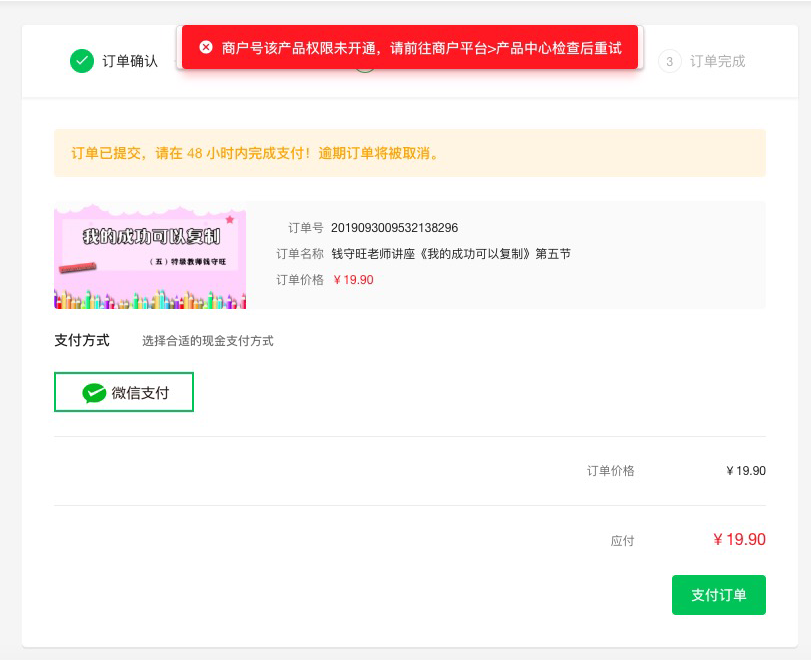Click the 支付方式 section heading
The width and height of the screenshot is (811, 660).
coord(82,340)
